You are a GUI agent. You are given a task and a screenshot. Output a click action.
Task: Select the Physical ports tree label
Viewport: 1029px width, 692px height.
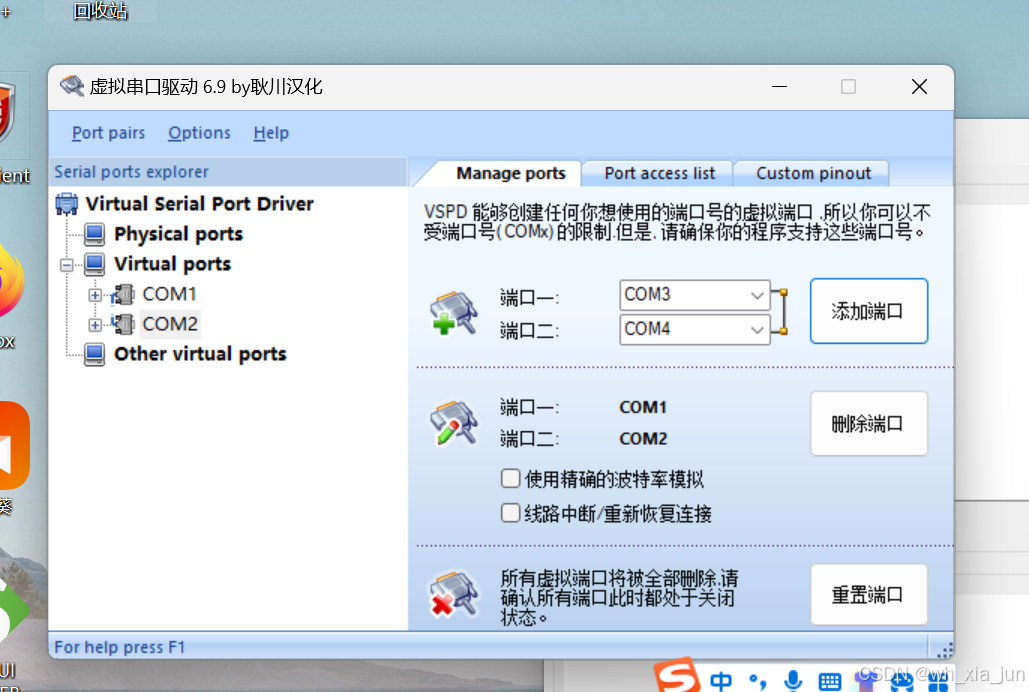point(178,234)
